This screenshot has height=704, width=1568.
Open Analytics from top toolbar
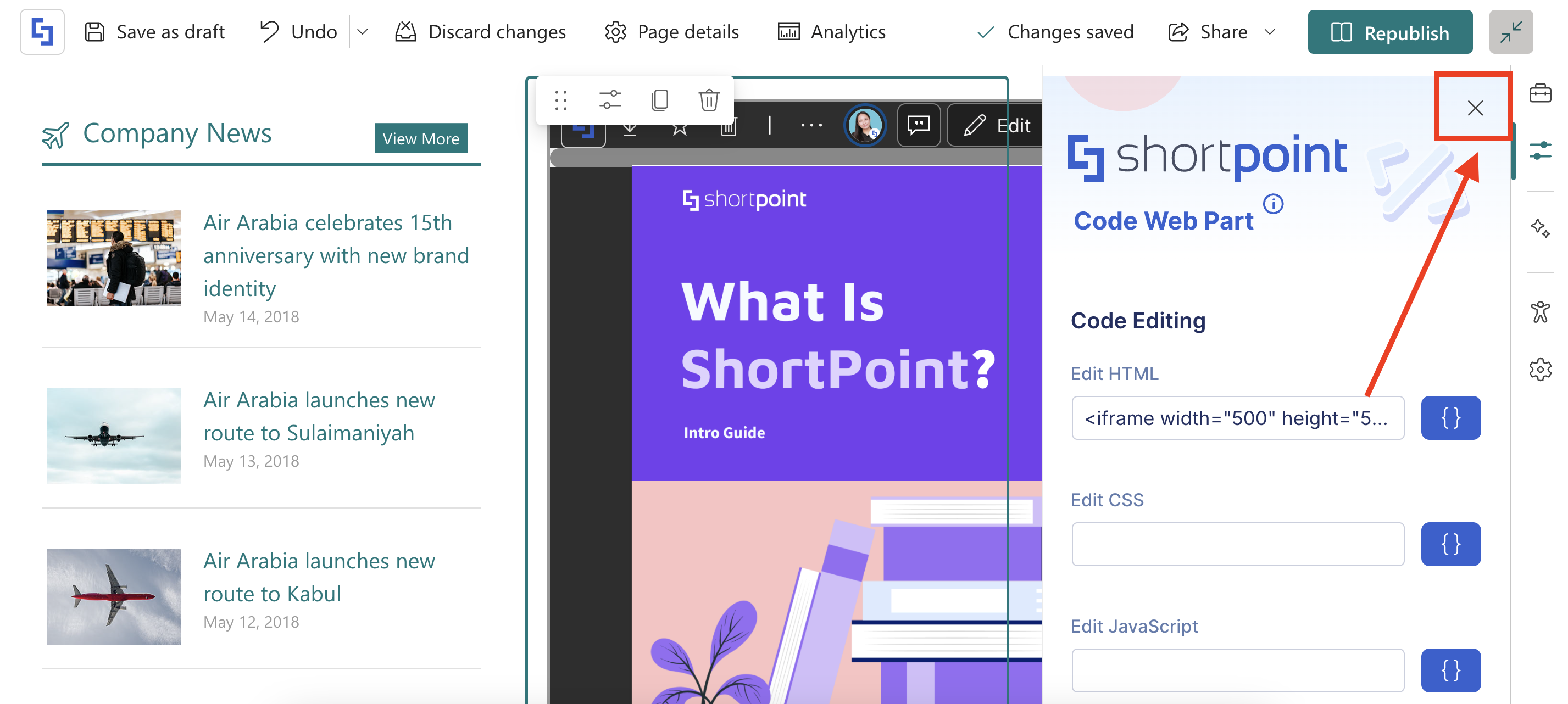(x=831, y=32)
